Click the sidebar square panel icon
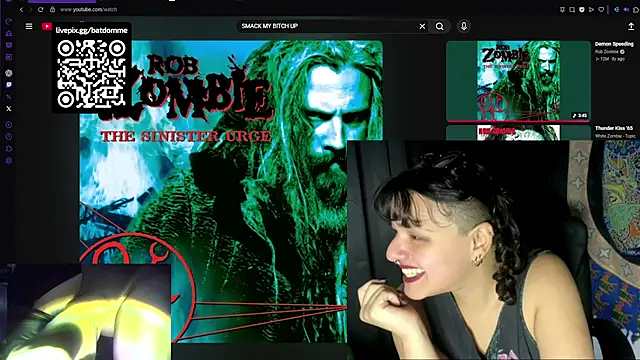This screenshot has width=640, height=360. (9, 57)
